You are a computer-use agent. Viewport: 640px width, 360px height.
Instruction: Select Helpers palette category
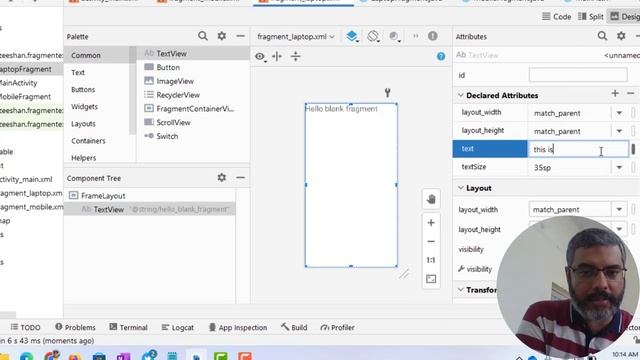click(x=84, y=158)
